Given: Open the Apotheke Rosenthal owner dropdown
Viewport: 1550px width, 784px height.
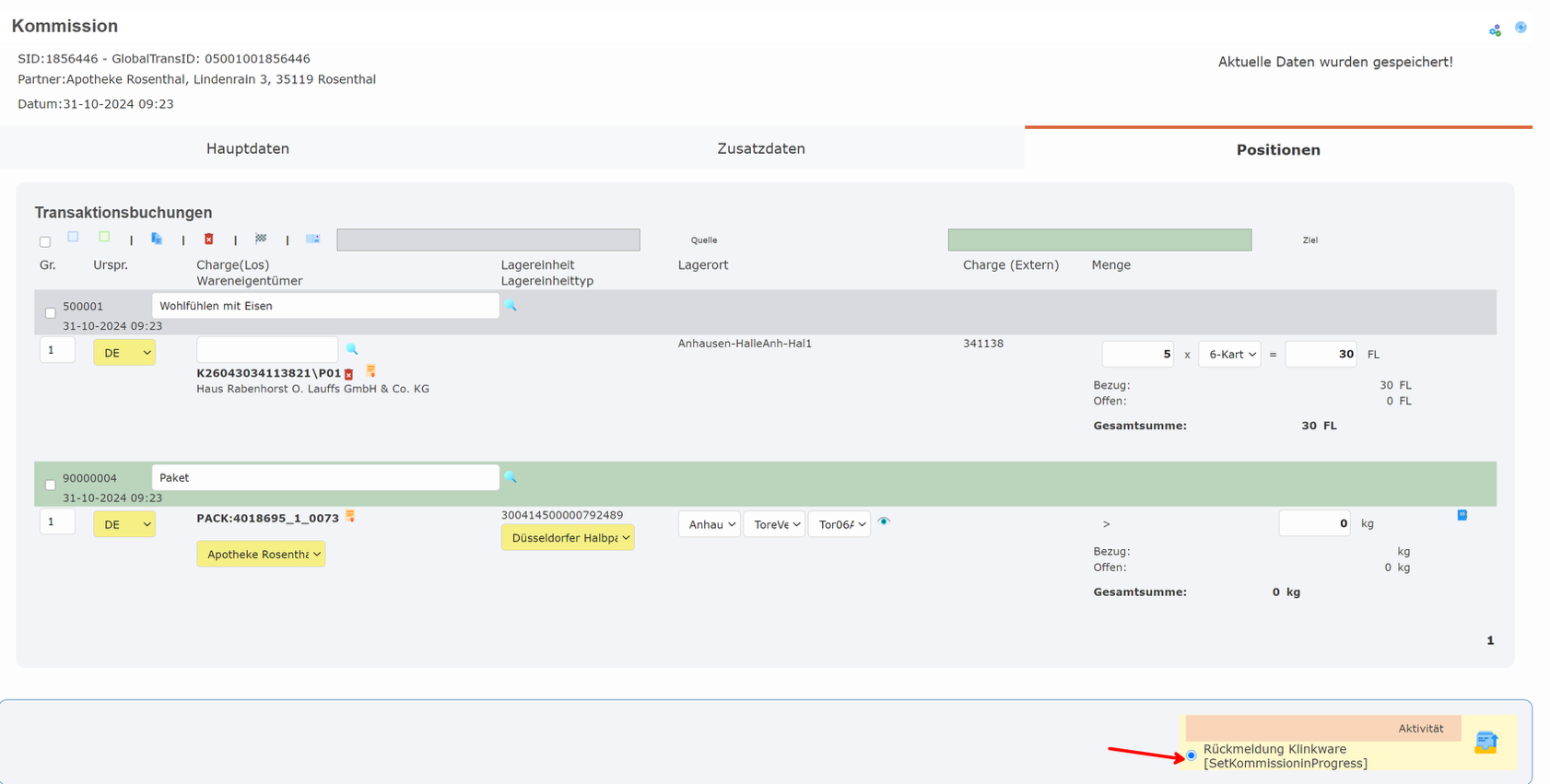Looking at the screenshot, I should click(261, 555).
